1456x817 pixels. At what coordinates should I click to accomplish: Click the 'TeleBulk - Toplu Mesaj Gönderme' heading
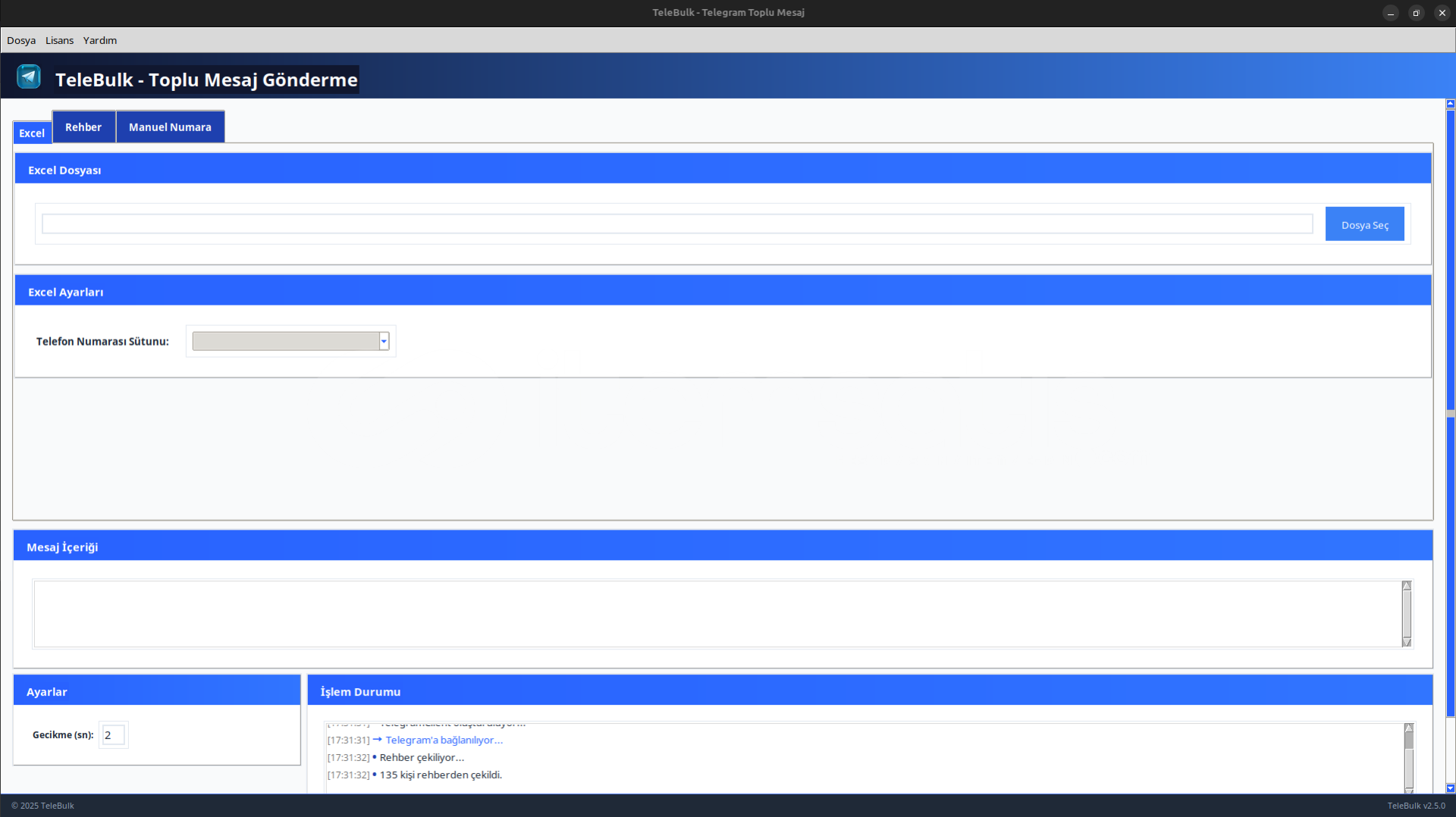tap(206, 80)
